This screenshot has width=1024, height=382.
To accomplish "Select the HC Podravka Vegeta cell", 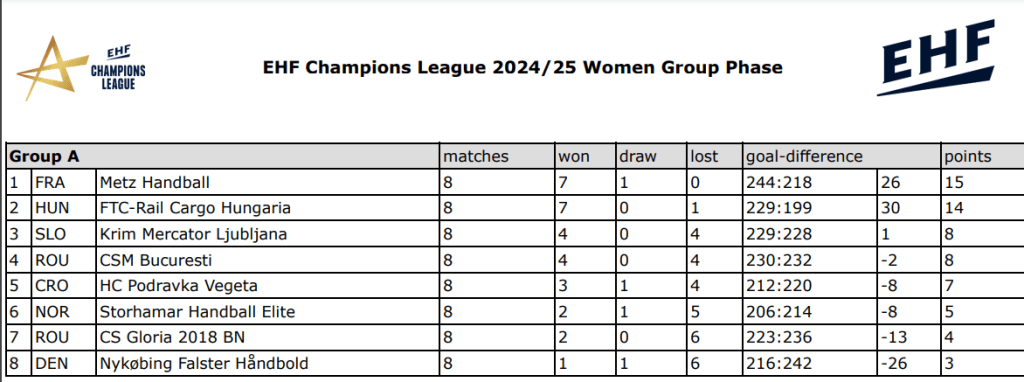I will [x=268, y=286].
